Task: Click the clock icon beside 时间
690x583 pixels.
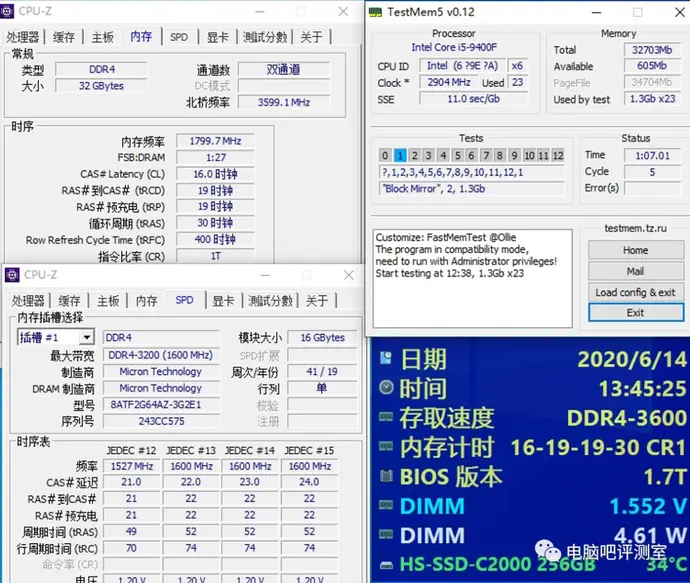Action: 387,388
